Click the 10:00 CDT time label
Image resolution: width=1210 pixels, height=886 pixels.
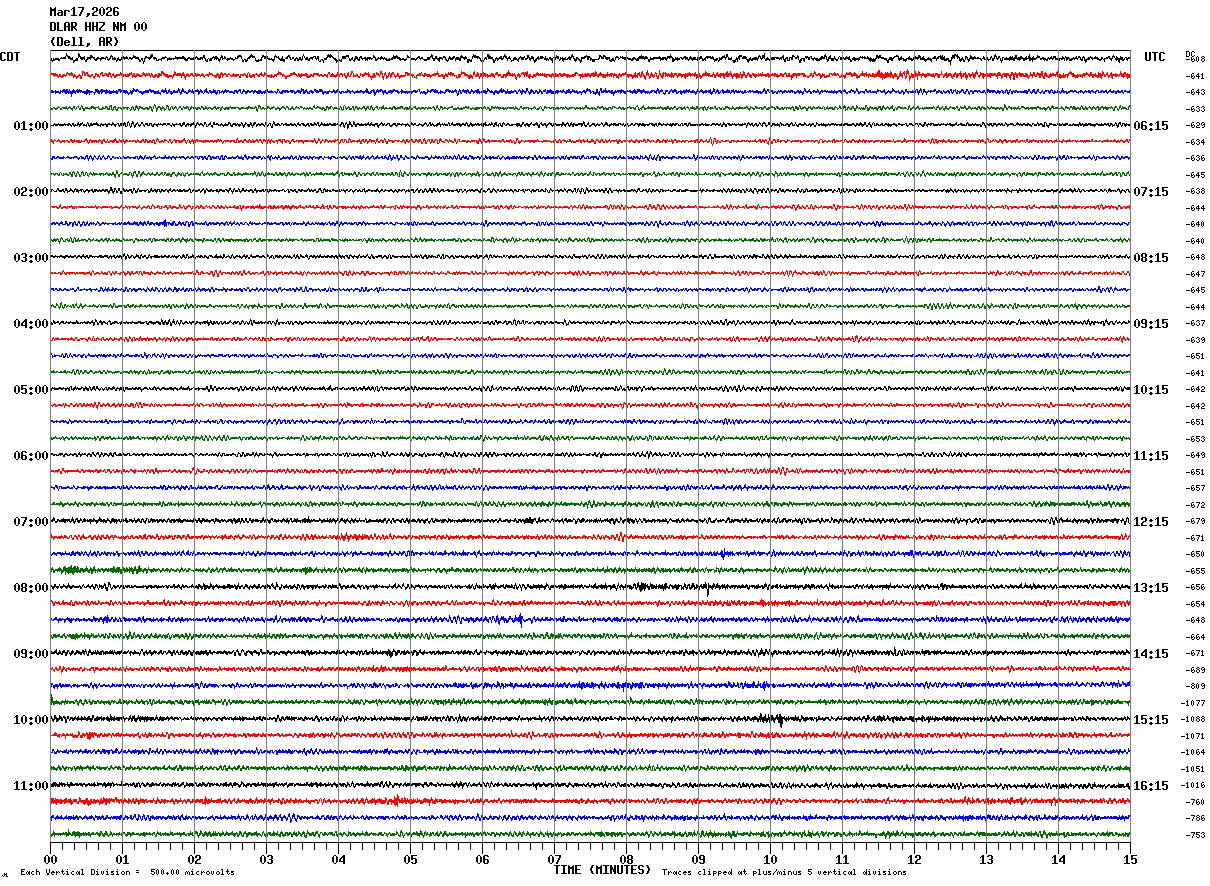31,720
